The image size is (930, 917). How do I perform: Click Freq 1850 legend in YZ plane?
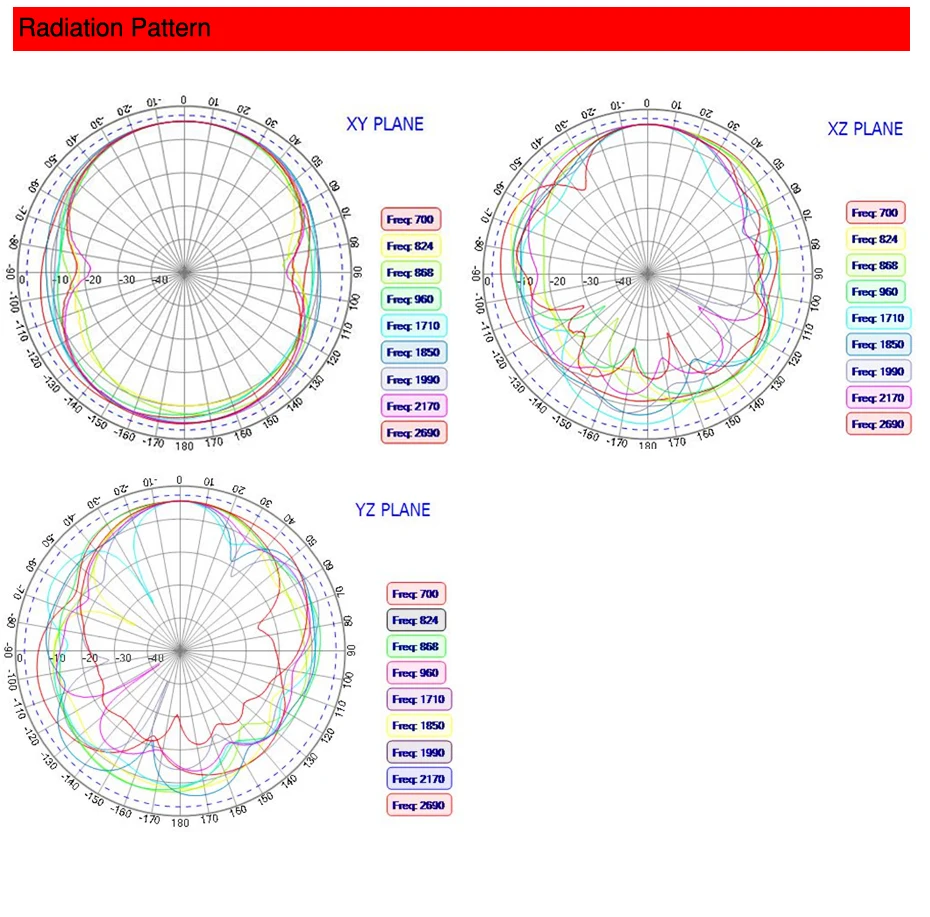(x=419, y=725)
